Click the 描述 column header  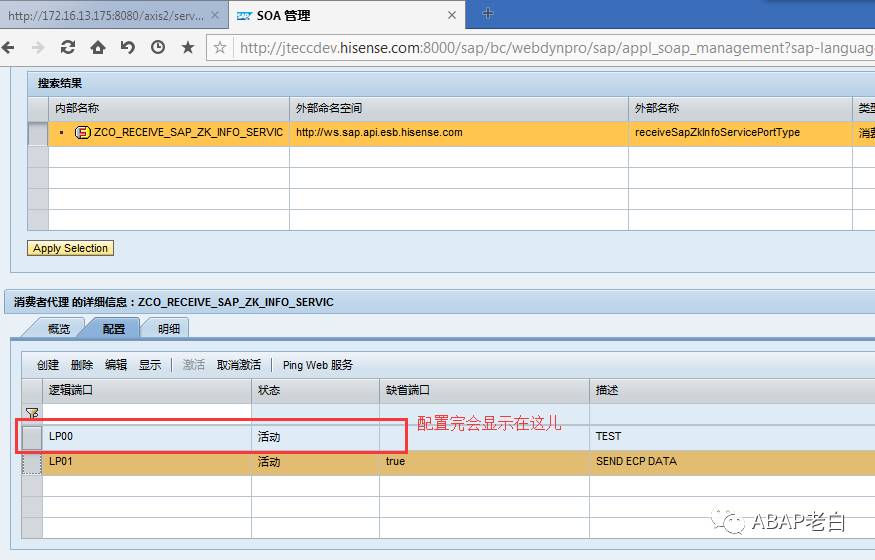click(x=732, y=390)
